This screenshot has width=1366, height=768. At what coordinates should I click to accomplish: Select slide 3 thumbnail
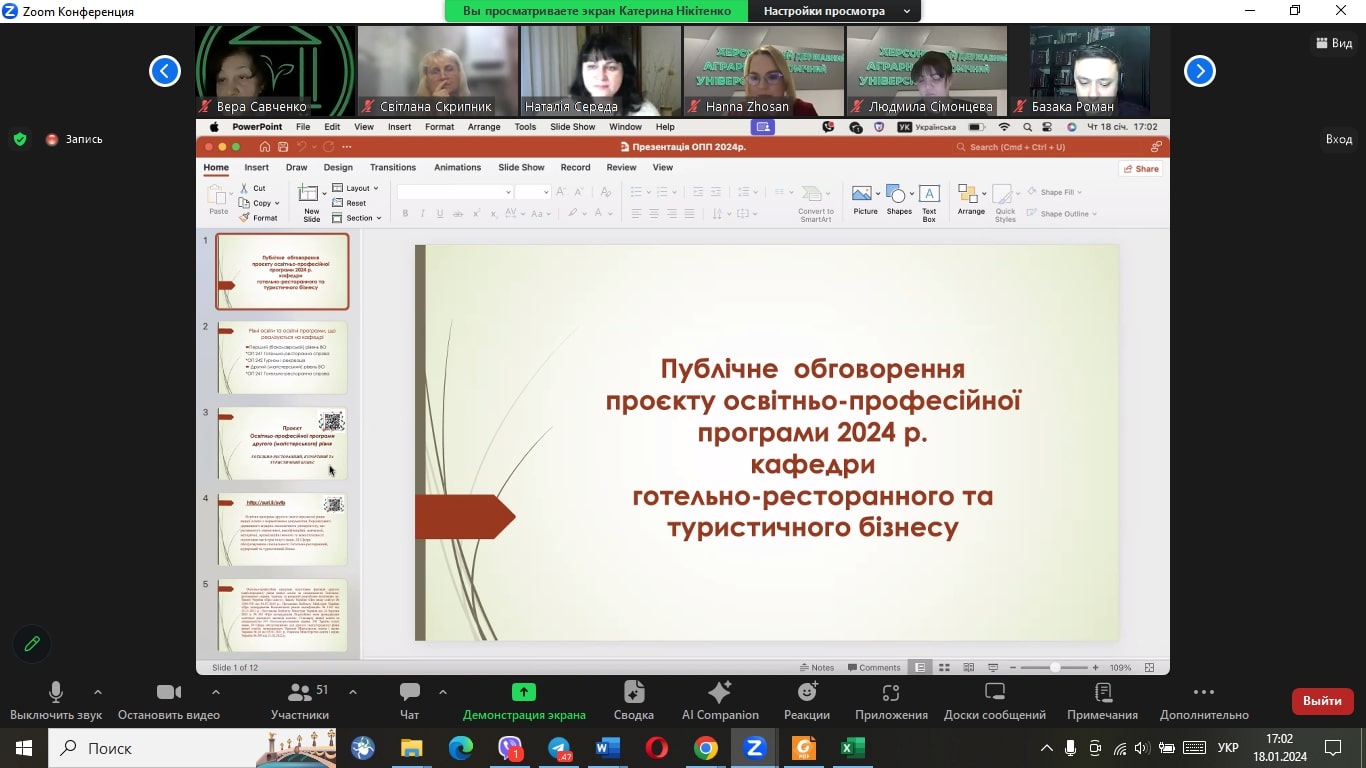(283, 443)
